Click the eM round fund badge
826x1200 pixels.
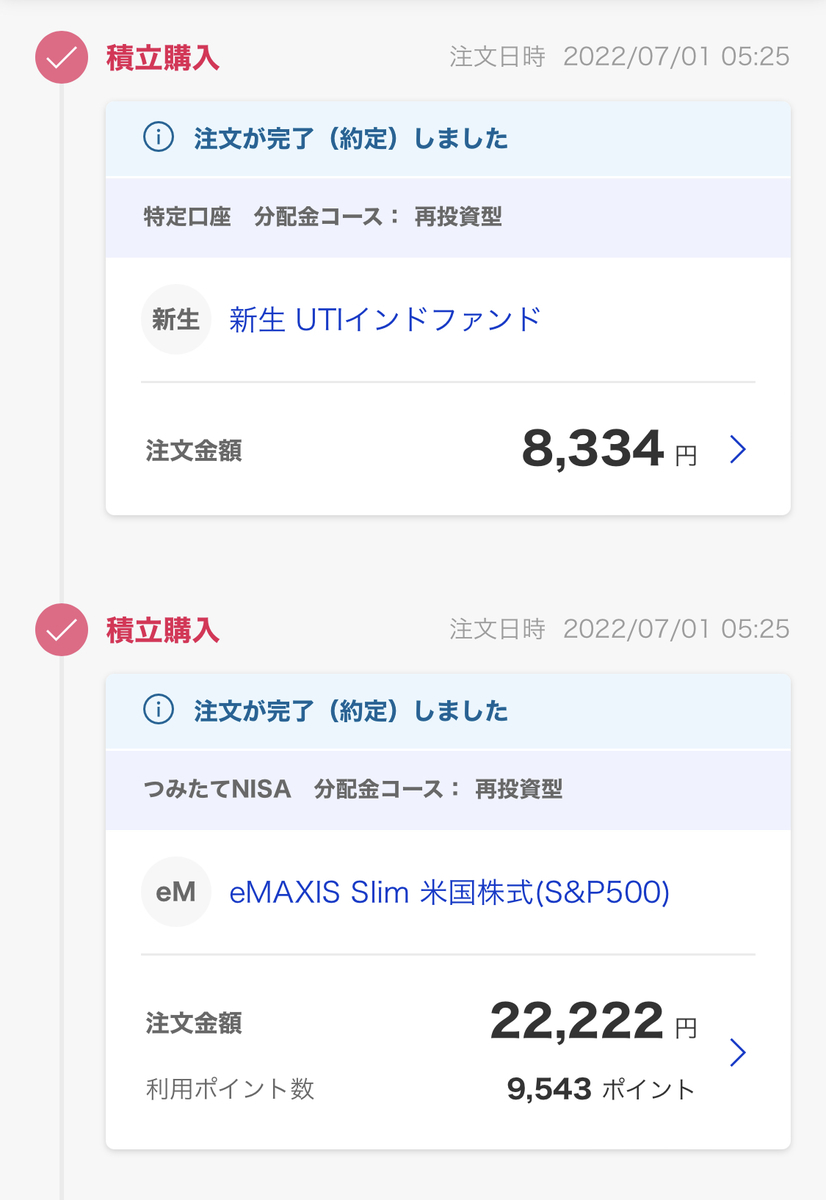pyautogui.click(x=176, y=892)
